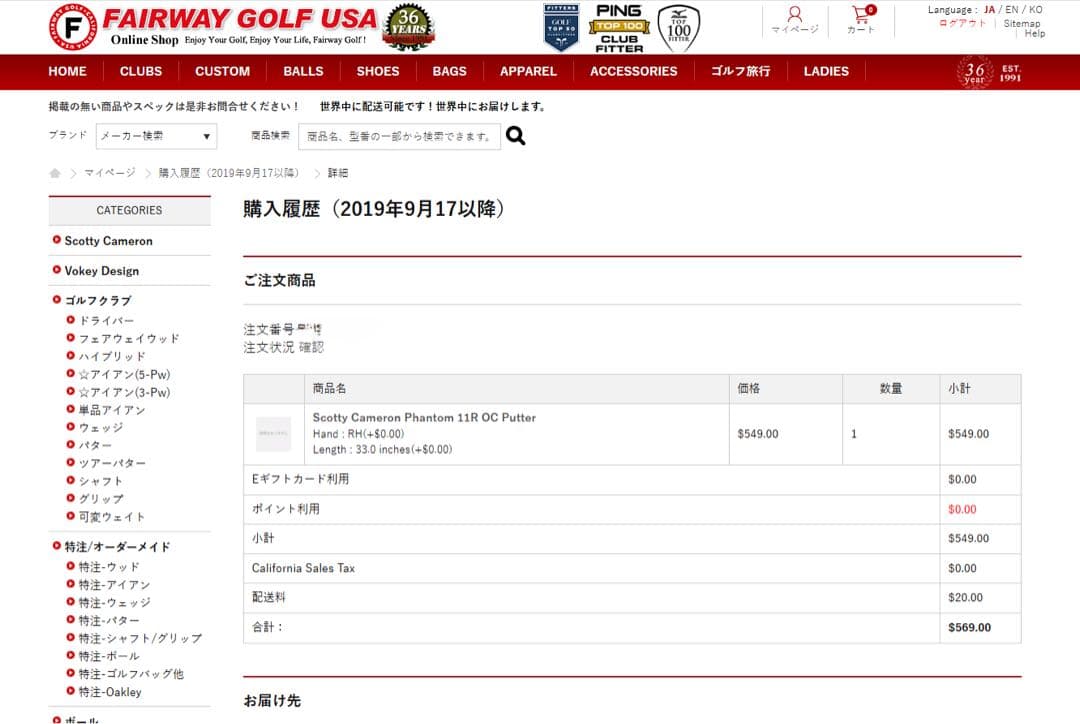The width and height of the screenshot is (1080, 724).
Task: Select the シャフト subcategory
Action: (101, 481)
